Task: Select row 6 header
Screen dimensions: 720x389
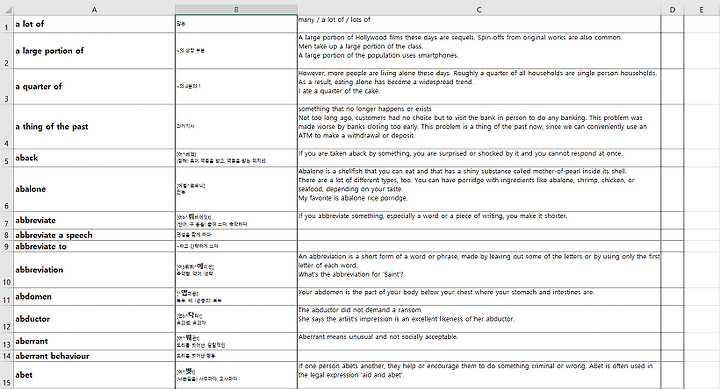Action: 7,189
